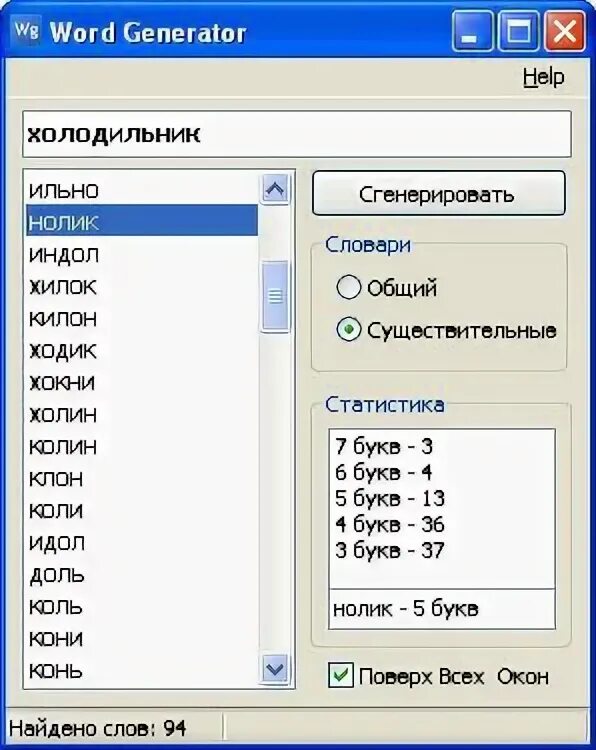596x750 pixels.
Task: Click the '4 букв - 36' statistics line
Action: [x=390, y=524]
